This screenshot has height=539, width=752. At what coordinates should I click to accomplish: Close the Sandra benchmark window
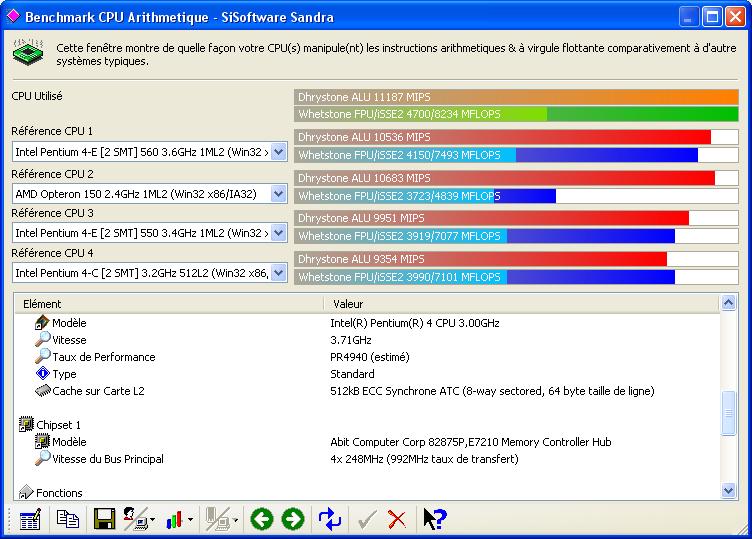tap(735, 17)
